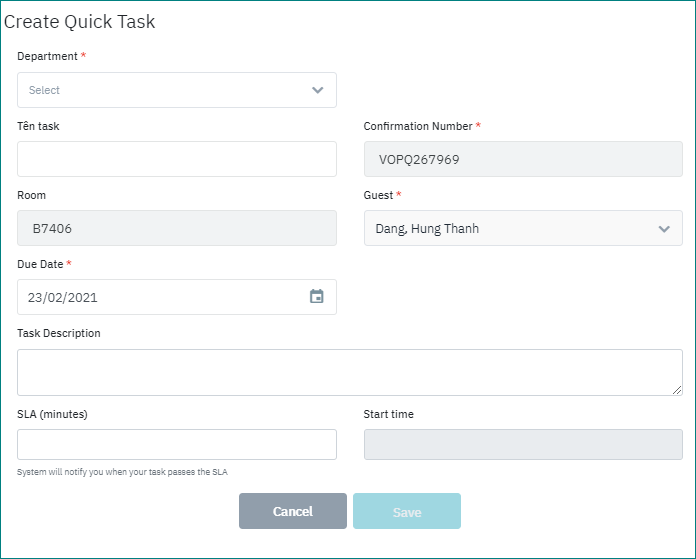Click the Cancel button
Viewport: 696px width, 559px height.
(292, 511)
